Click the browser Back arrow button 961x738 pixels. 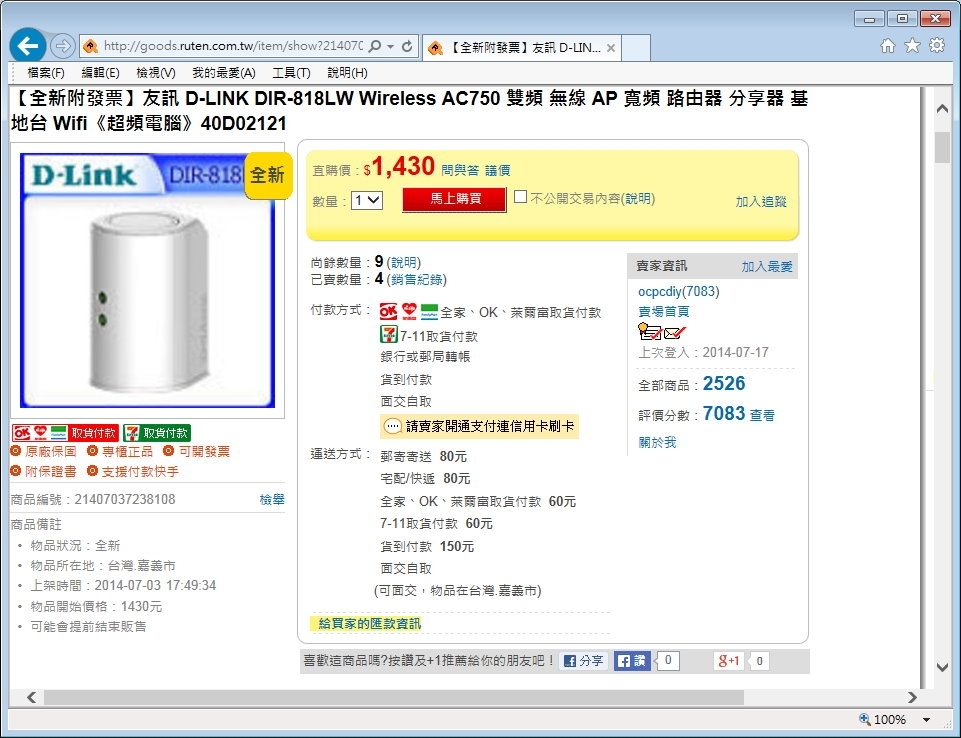pyautogui.click(x=28, y=45)
